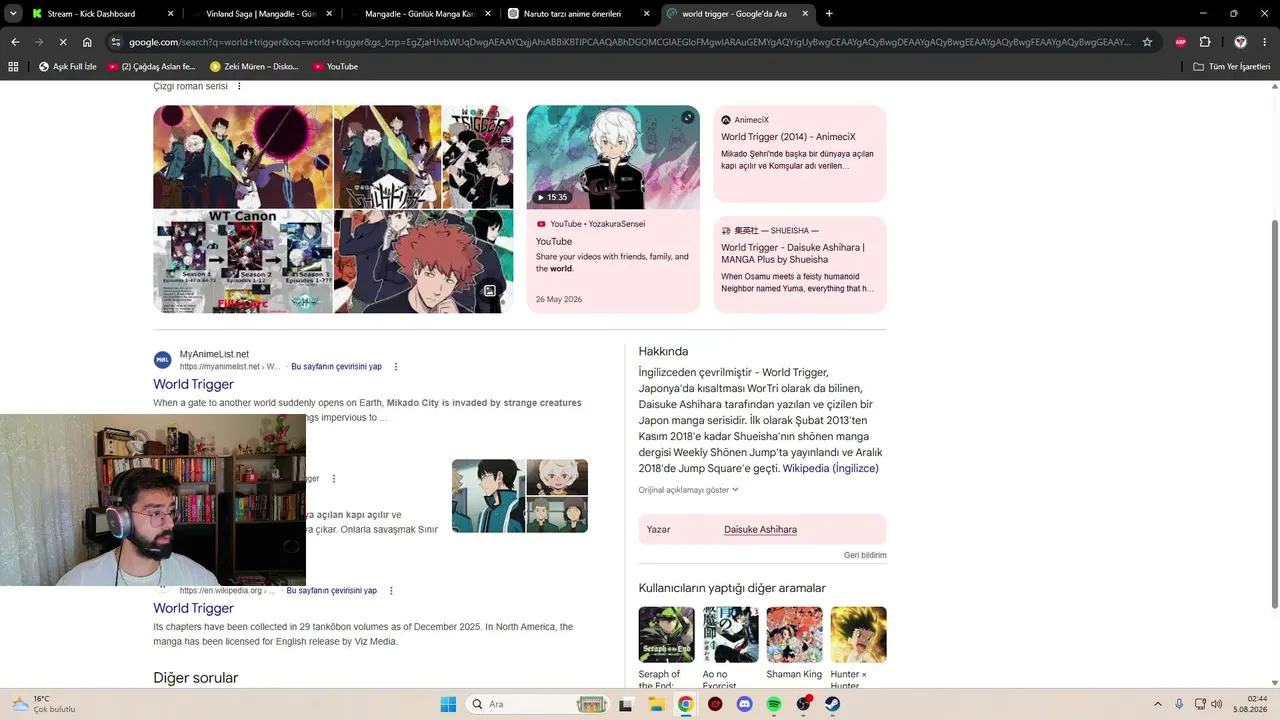Switch to the Vinland Saga Mangadle tab
The width and height of the screenshot is (1280, 720).
(260, 14)
